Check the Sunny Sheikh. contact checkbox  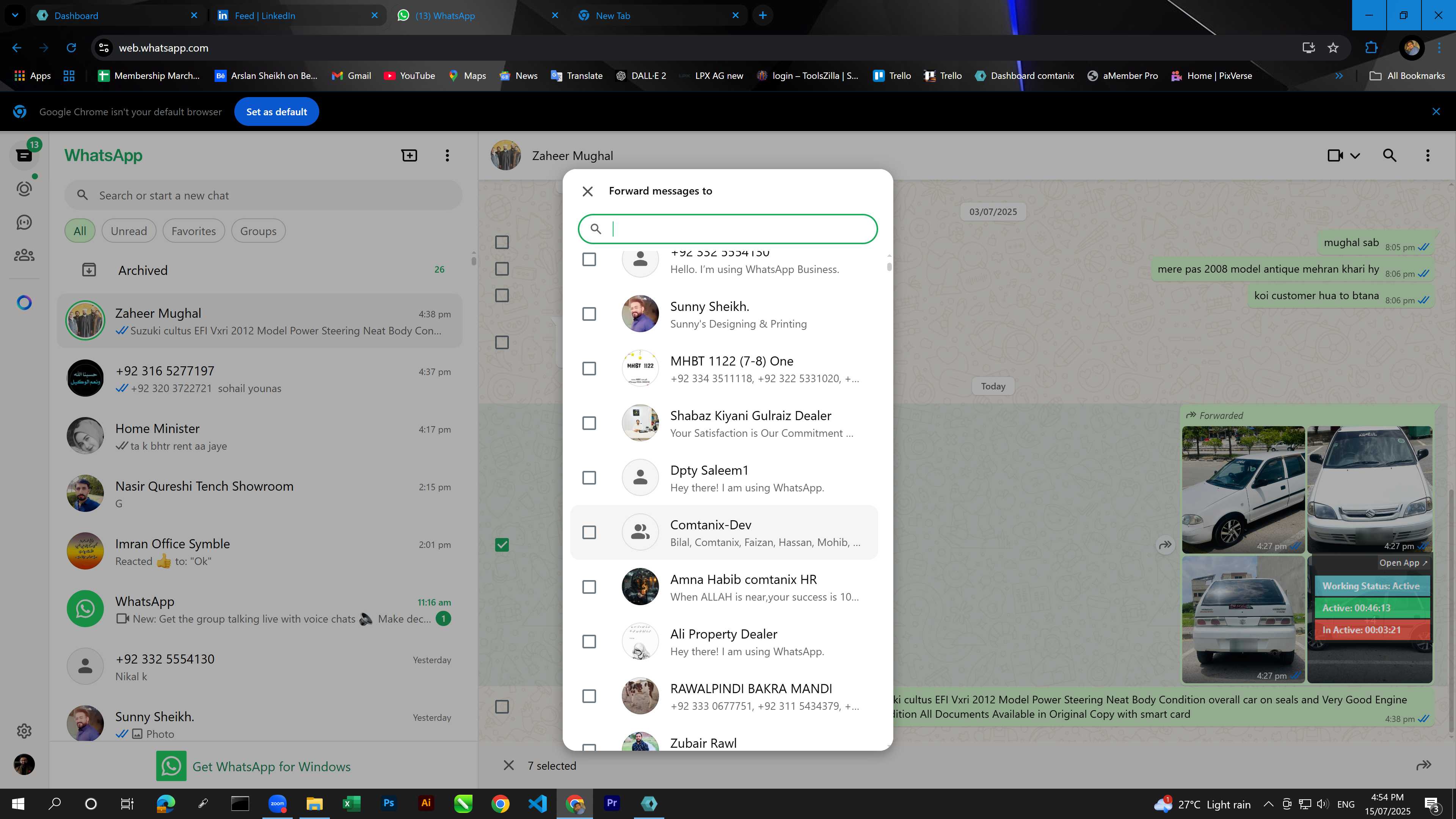(589, 314)
